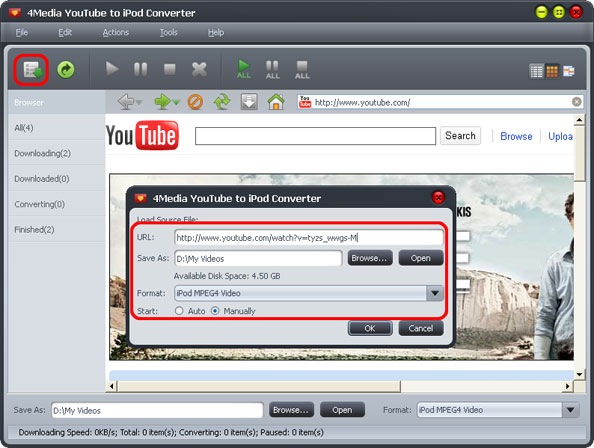Click the dialog URL input field
Viewport: 594px width, 448px height.
pyautogui.click(x=309, y=238)
